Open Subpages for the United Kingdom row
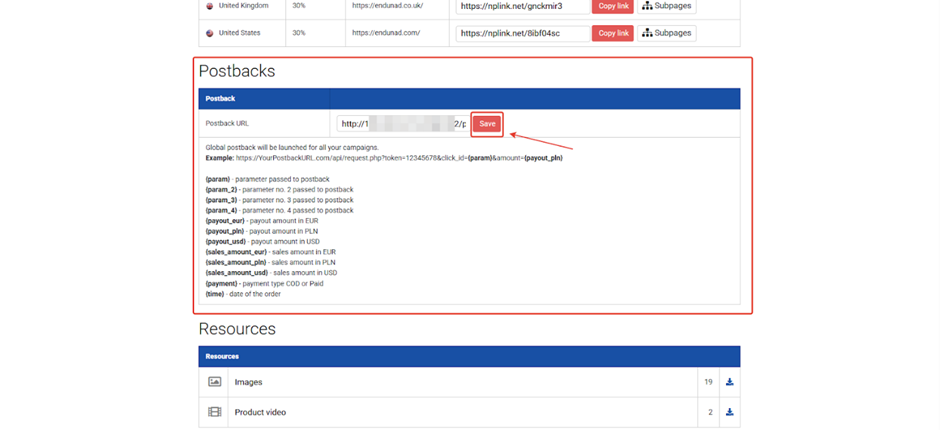This screenshot has width=940, height=430. point(667,6)
